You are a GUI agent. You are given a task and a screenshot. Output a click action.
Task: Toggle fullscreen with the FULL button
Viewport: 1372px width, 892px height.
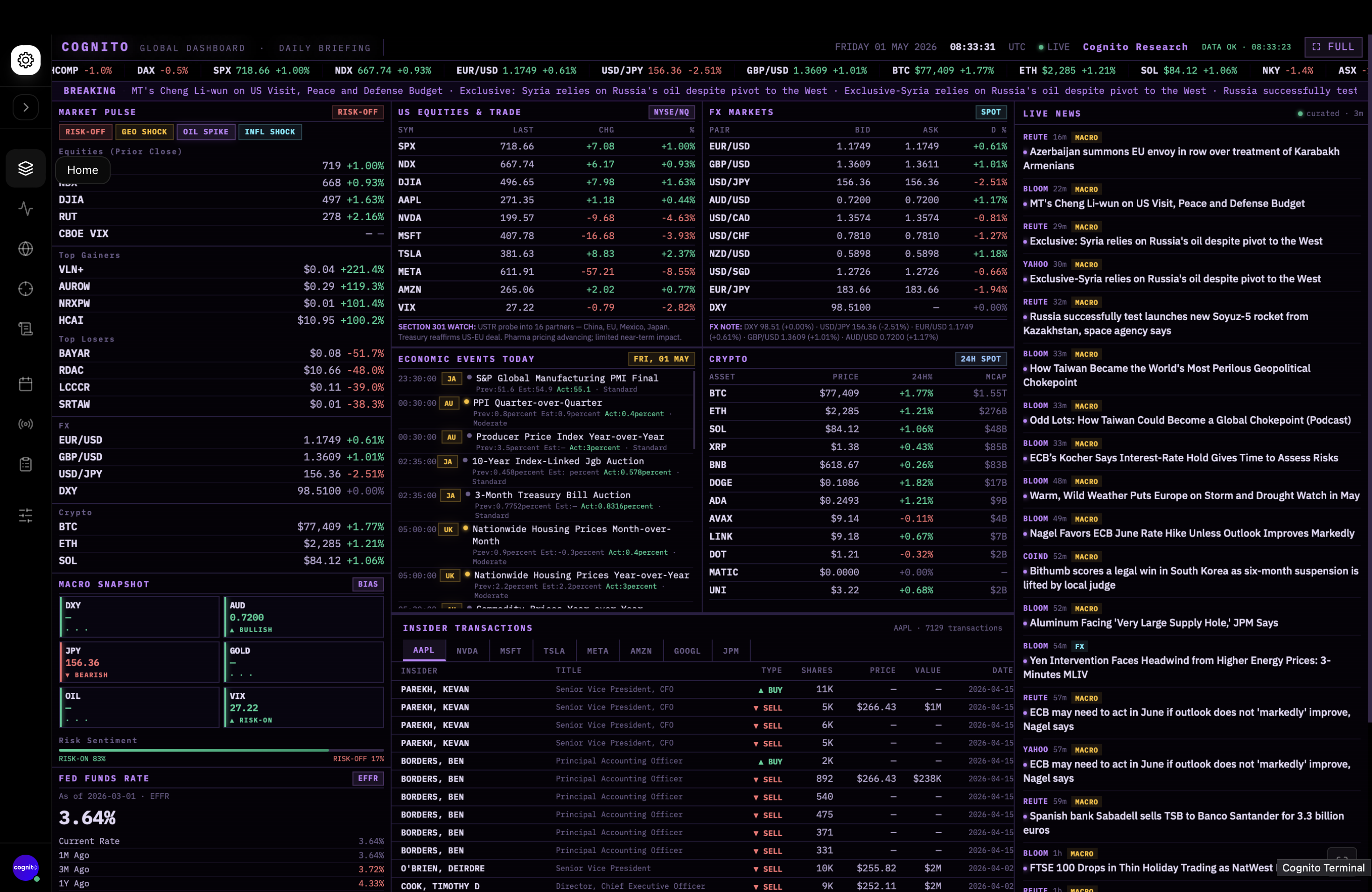click(x=1333, y=47)
